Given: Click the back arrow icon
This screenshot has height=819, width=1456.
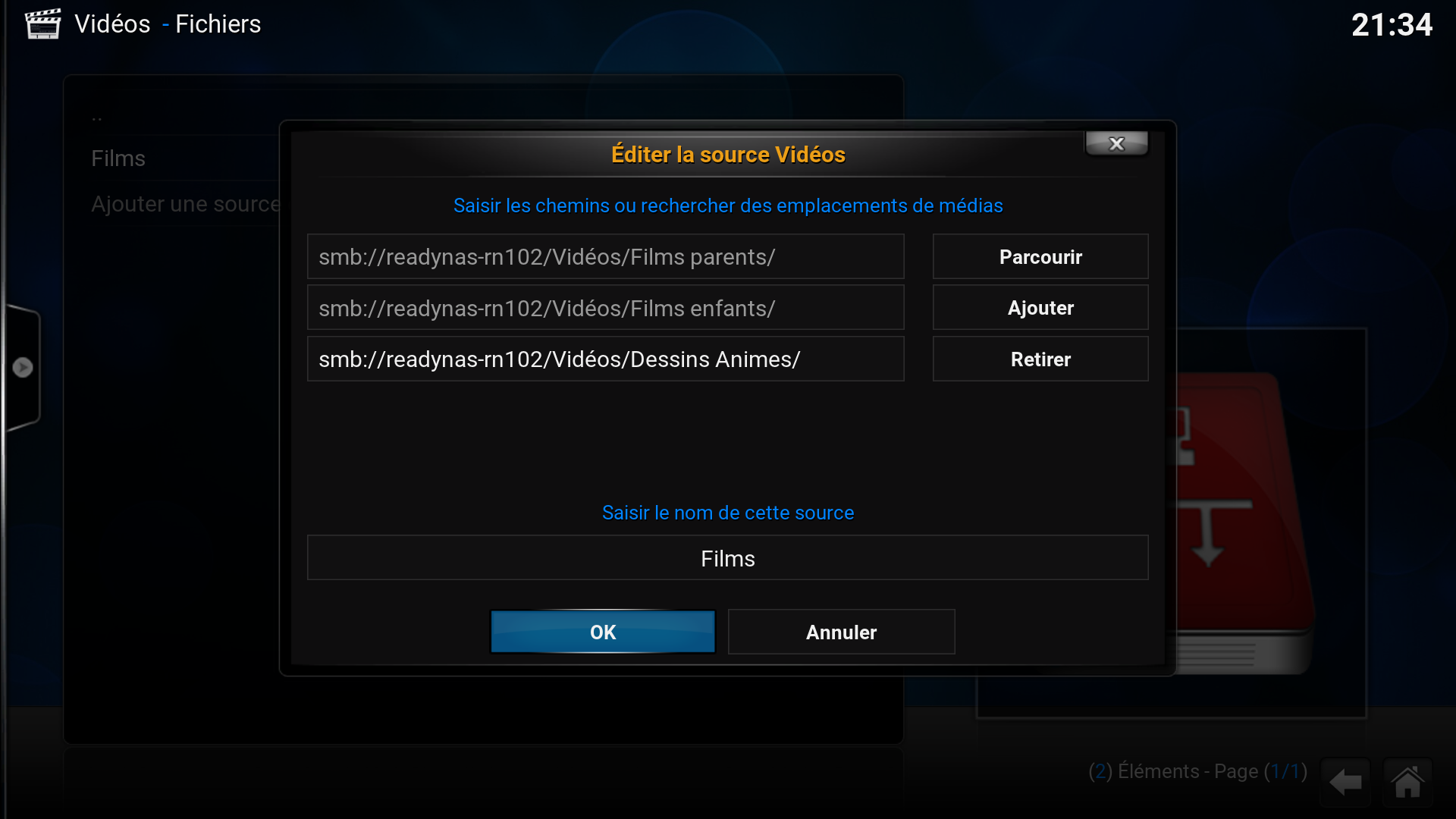Looking at the screenshot, I should point(1346,782).
